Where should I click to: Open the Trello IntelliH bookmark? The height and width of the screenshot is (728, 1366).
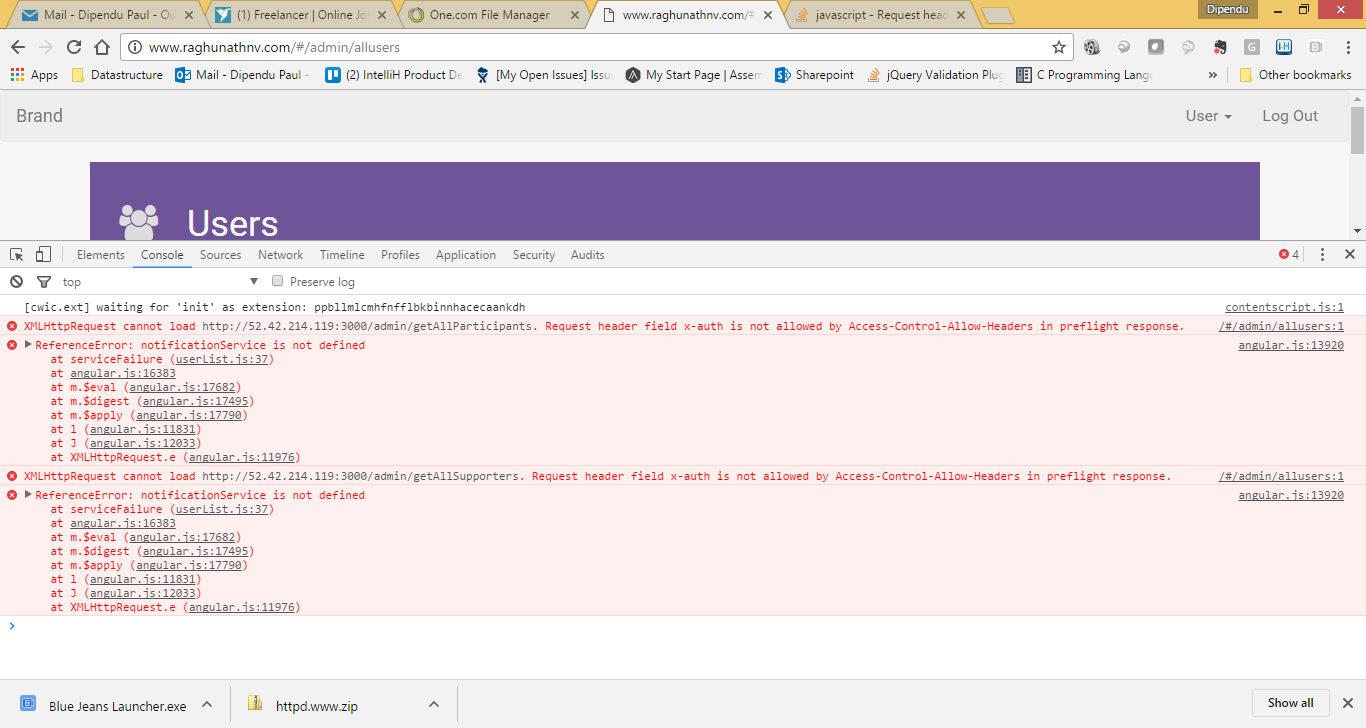coord(394,75)
